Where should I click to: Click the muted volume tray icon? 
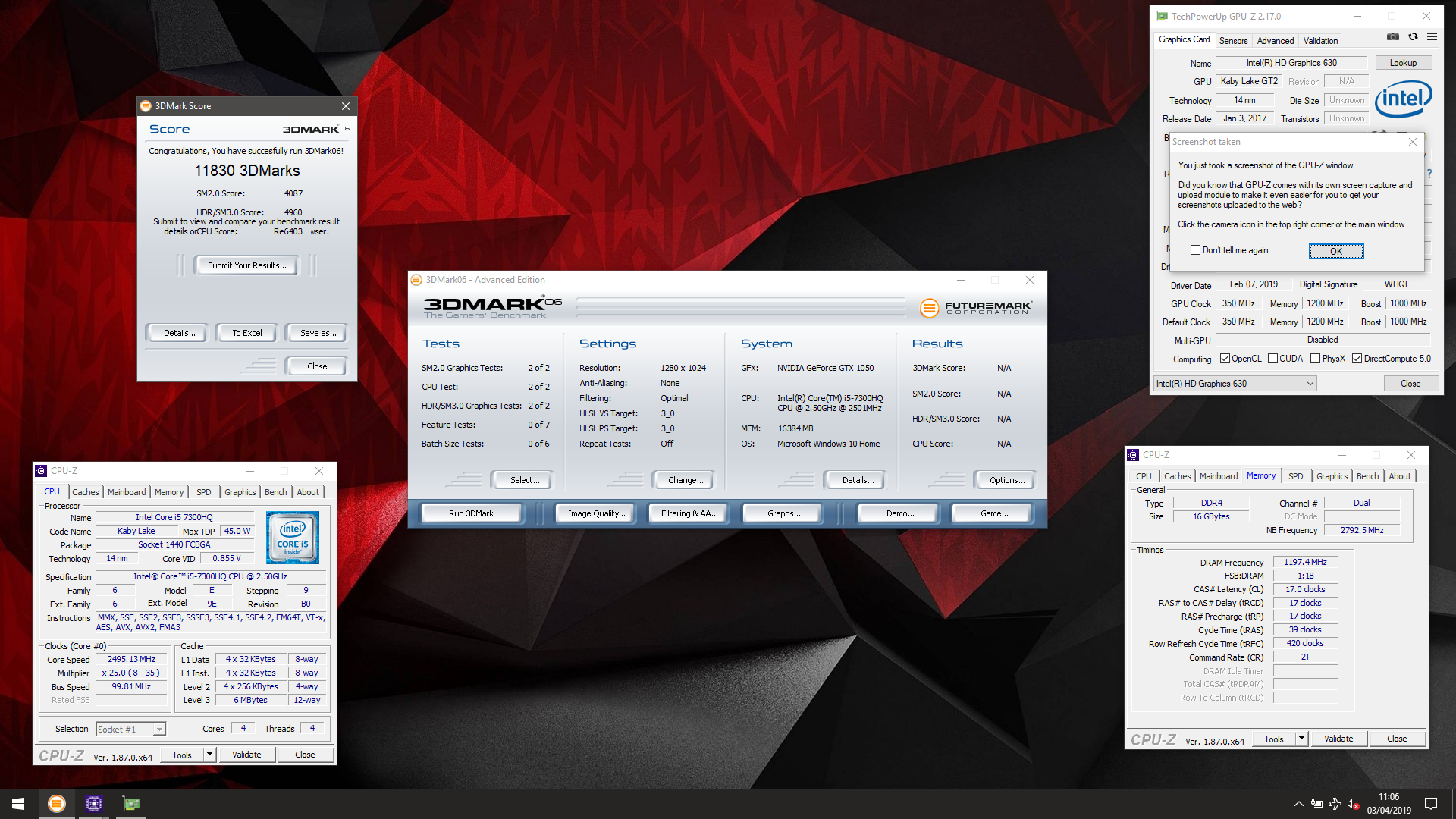pyautogui.click(x=1354, y=804)
